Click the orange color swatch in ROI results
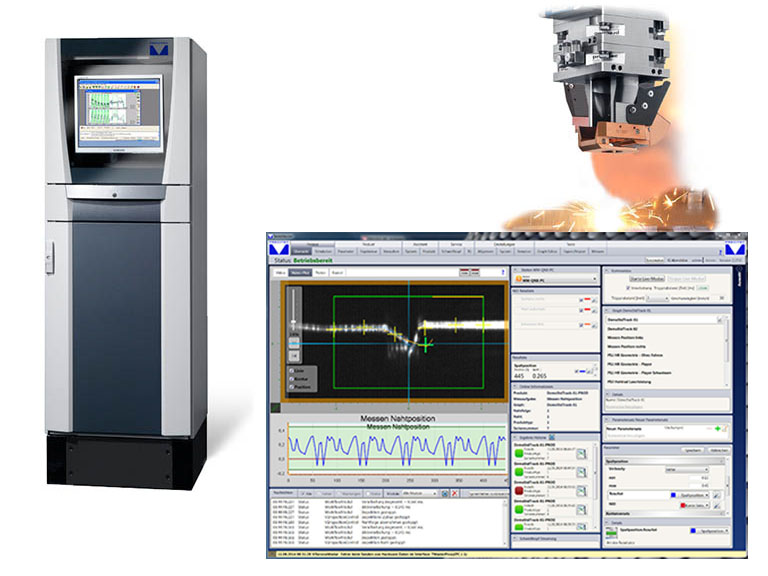The height and width of the screenshot is (576, 768). [x=587, y=324]
